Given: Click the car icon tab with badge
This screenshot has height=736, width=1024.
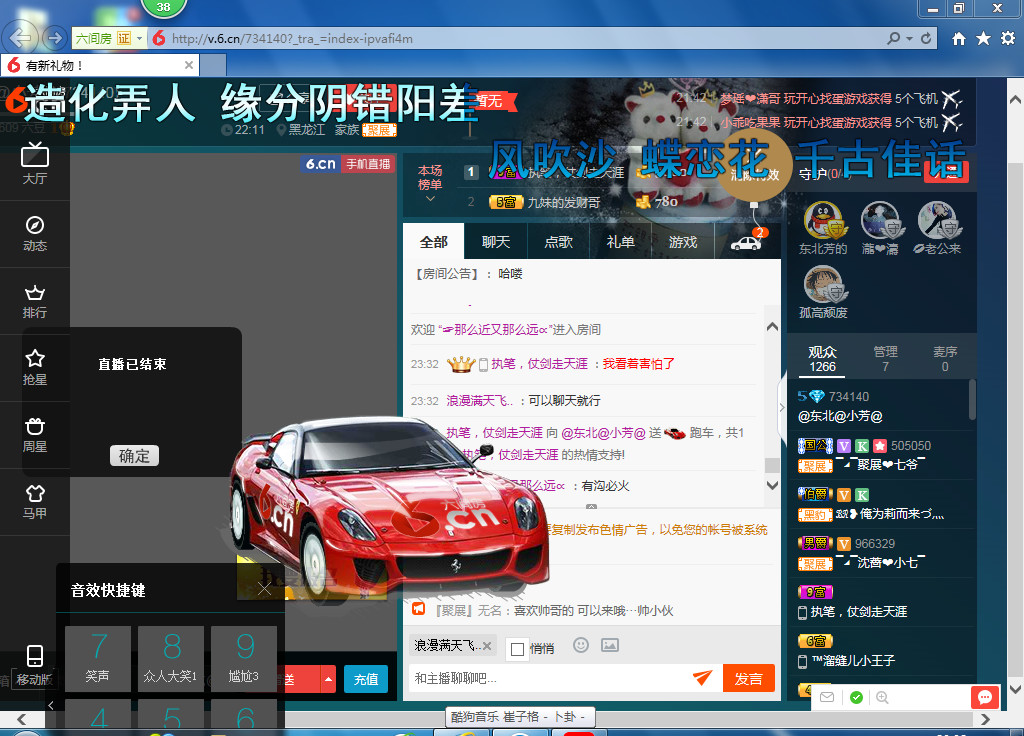Looking at the screenshot, I should (x=746, y=243).
